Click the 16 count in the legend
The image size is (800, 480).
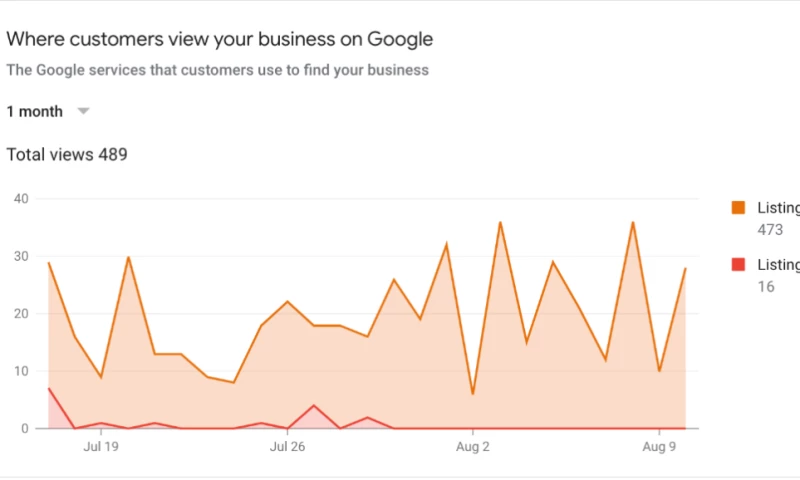[766, 286]
